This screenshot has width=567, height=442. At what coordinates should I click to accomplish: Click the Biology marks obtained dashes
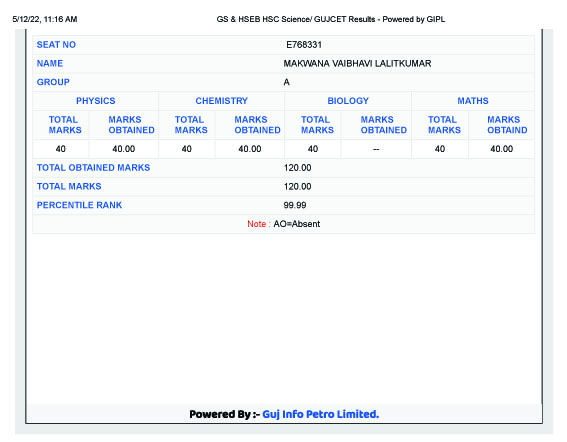point(376,149)
